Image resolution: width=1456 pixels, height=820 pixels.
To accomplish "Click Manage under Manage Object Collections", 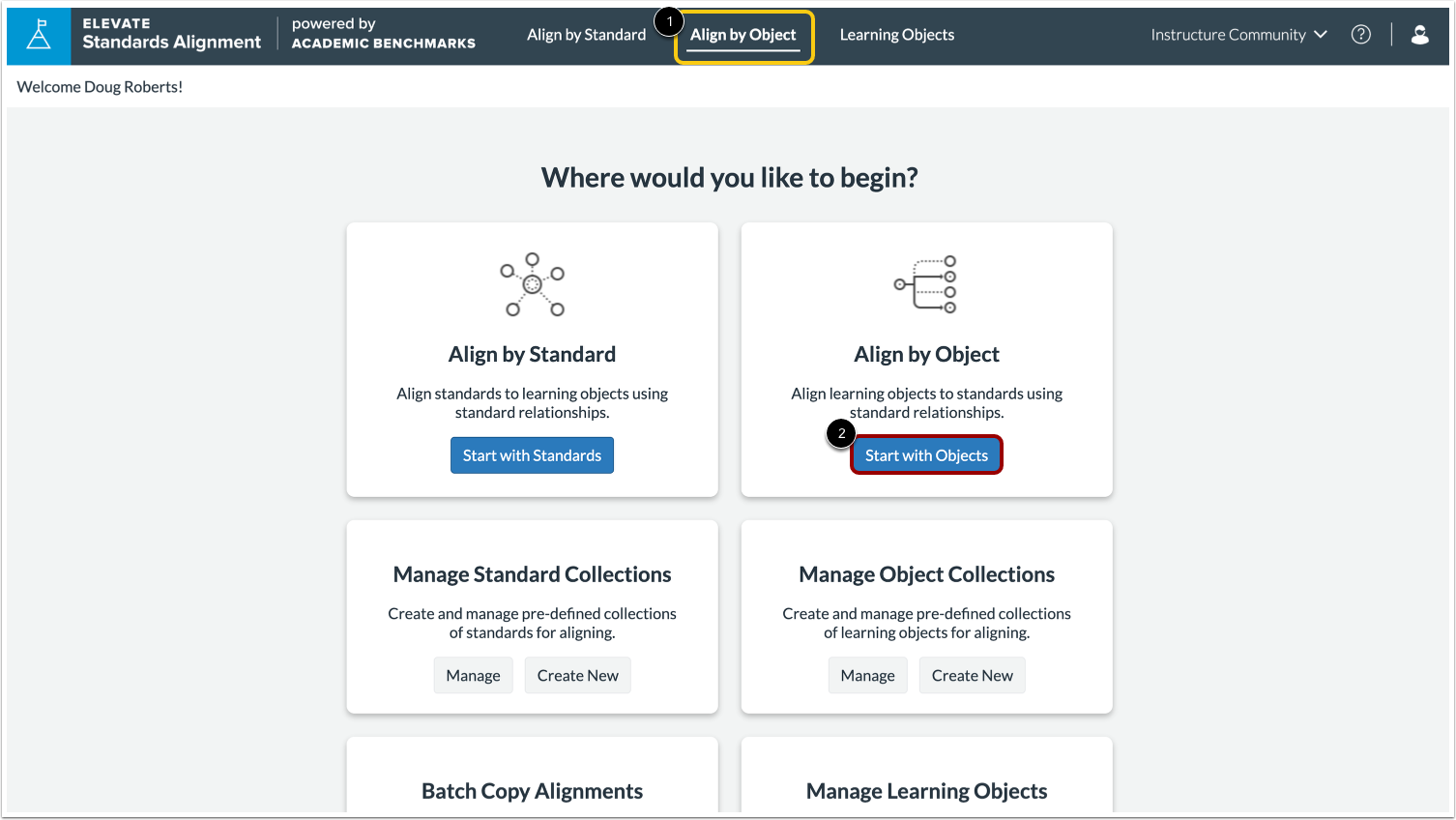I will coord(867,676).
